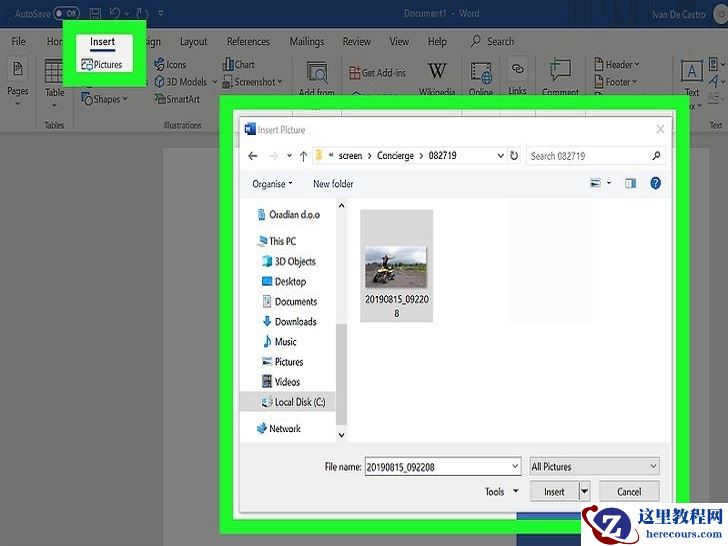Select Desktop in navigation pane
The height and width of the screenshot is (546, 728).
click(x=284, y=281)
